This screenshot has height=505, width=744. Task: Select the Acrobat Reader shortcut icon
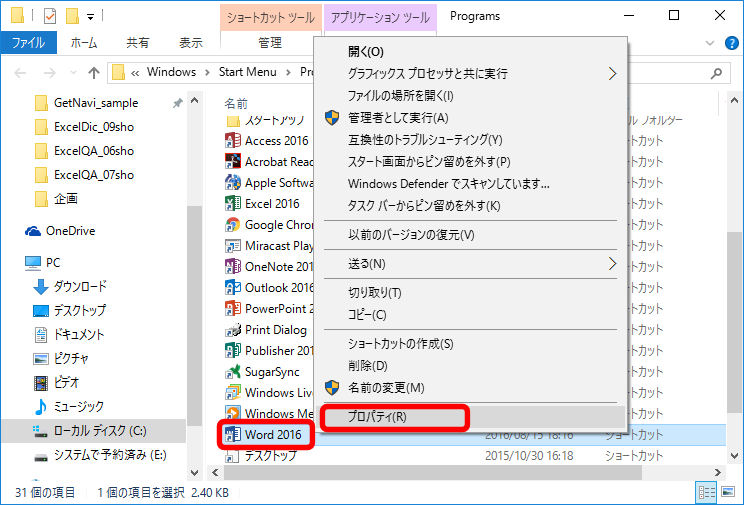232,162
